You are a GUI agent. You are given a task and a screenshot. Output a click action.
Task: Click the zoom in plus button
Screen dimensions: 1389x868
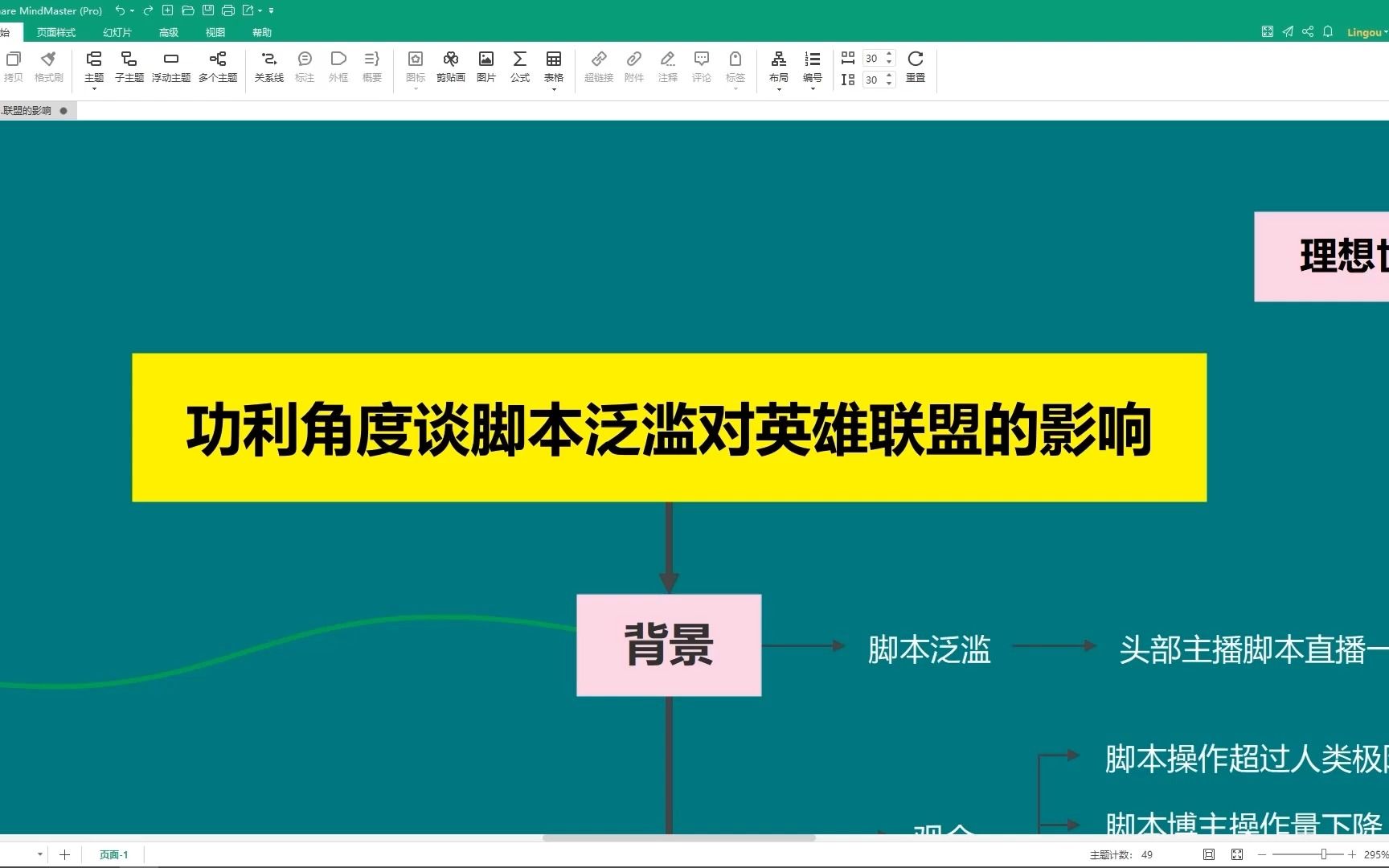pyautogui.click(x=1352, y=854)
